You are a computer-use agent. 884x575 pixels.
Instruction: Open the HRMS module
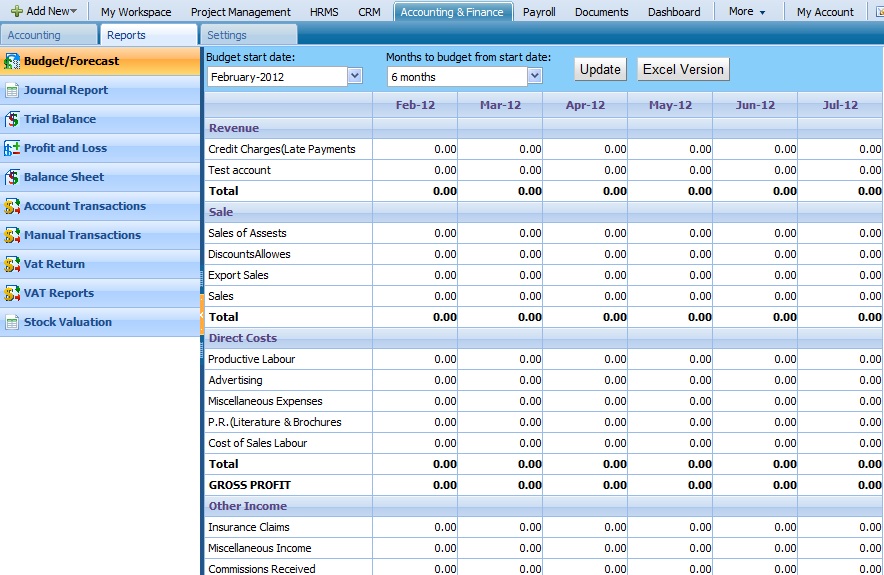pyautogui.click(x=324, y=12)
